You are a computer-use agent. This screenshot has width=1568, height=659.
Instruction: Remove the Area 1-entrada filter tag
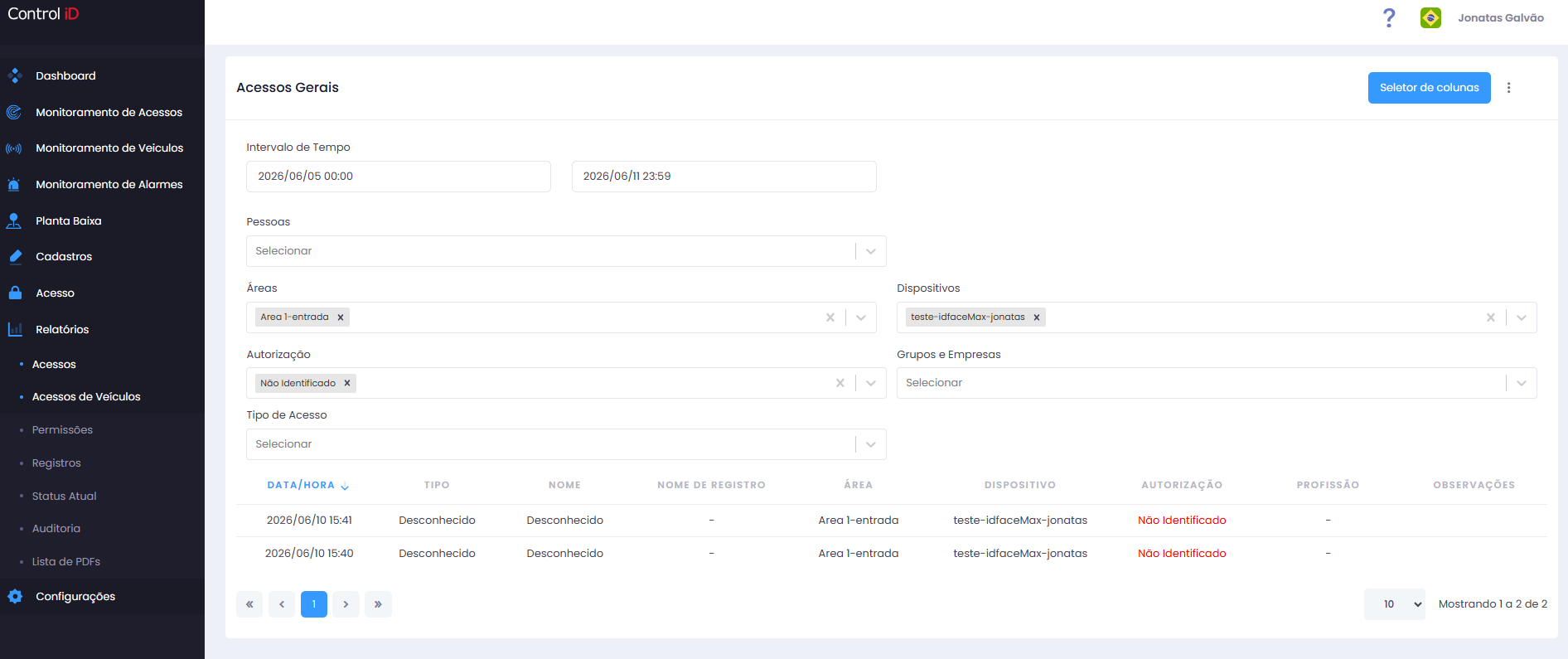[x=340, y=317]
